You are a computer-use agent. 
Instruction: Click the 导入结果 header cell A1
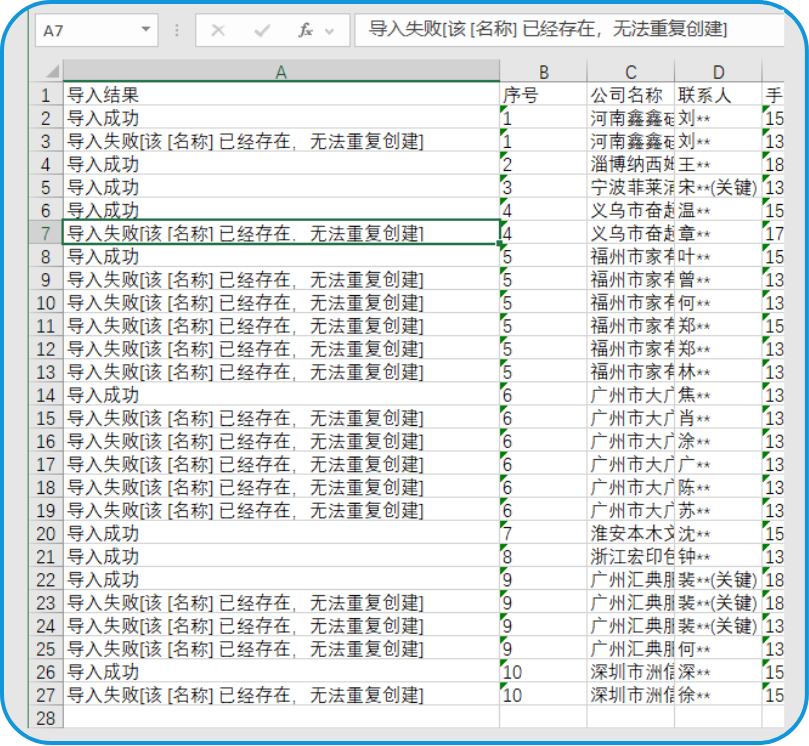281,96
